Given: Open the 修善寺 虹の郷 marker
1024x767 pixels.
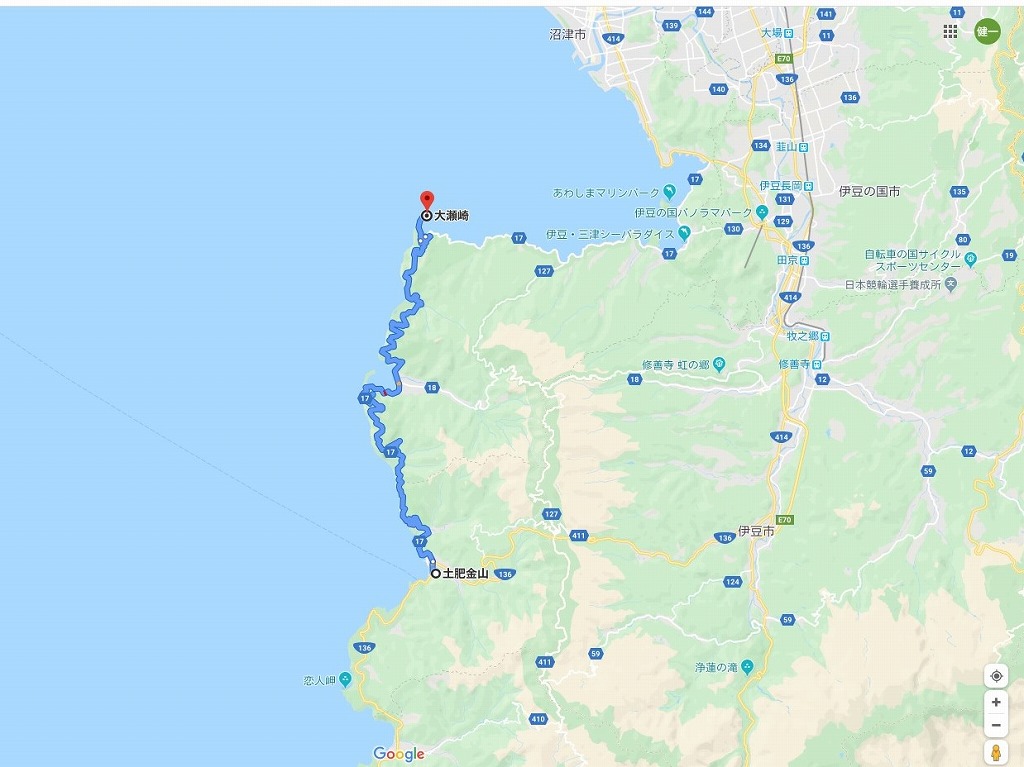Looking at the screenshot, I should pos(719,365).
